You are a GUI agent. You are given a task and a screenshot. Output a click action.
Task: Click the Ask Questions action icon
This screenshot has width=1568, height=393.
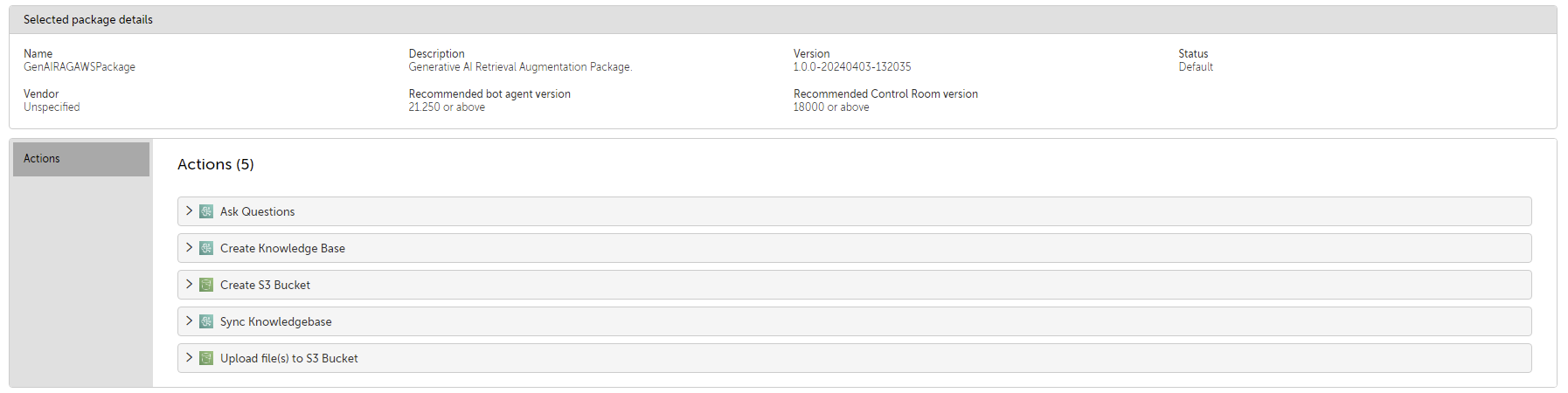(x=206, y=211)
